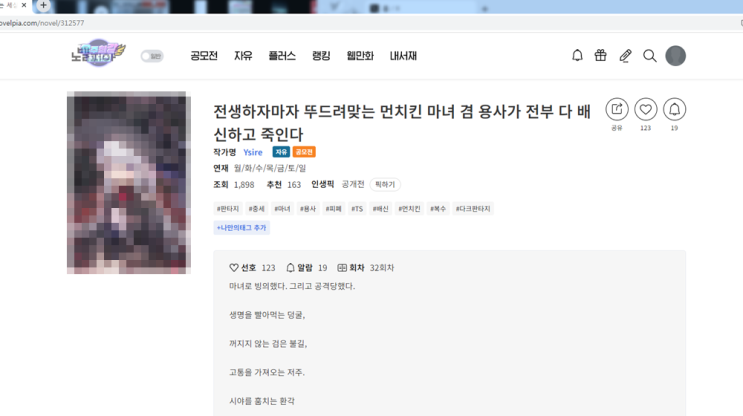Click the novel title heading
Viewport: 743px width, 416px height.
[x=402, y=123]
